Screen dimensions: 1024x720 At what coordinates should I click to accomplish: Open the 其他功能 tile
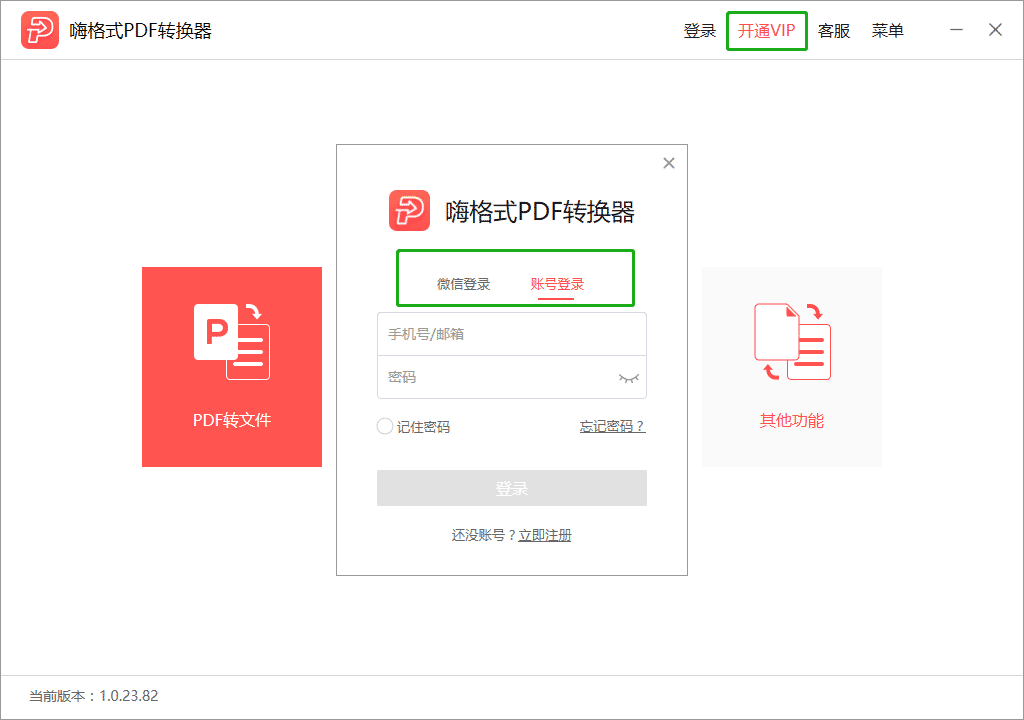(792, 367)
